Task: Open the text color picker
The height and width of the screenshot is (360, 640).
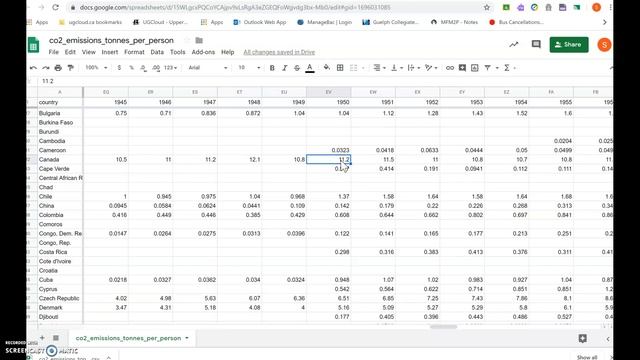Action: tap(310, 68)
